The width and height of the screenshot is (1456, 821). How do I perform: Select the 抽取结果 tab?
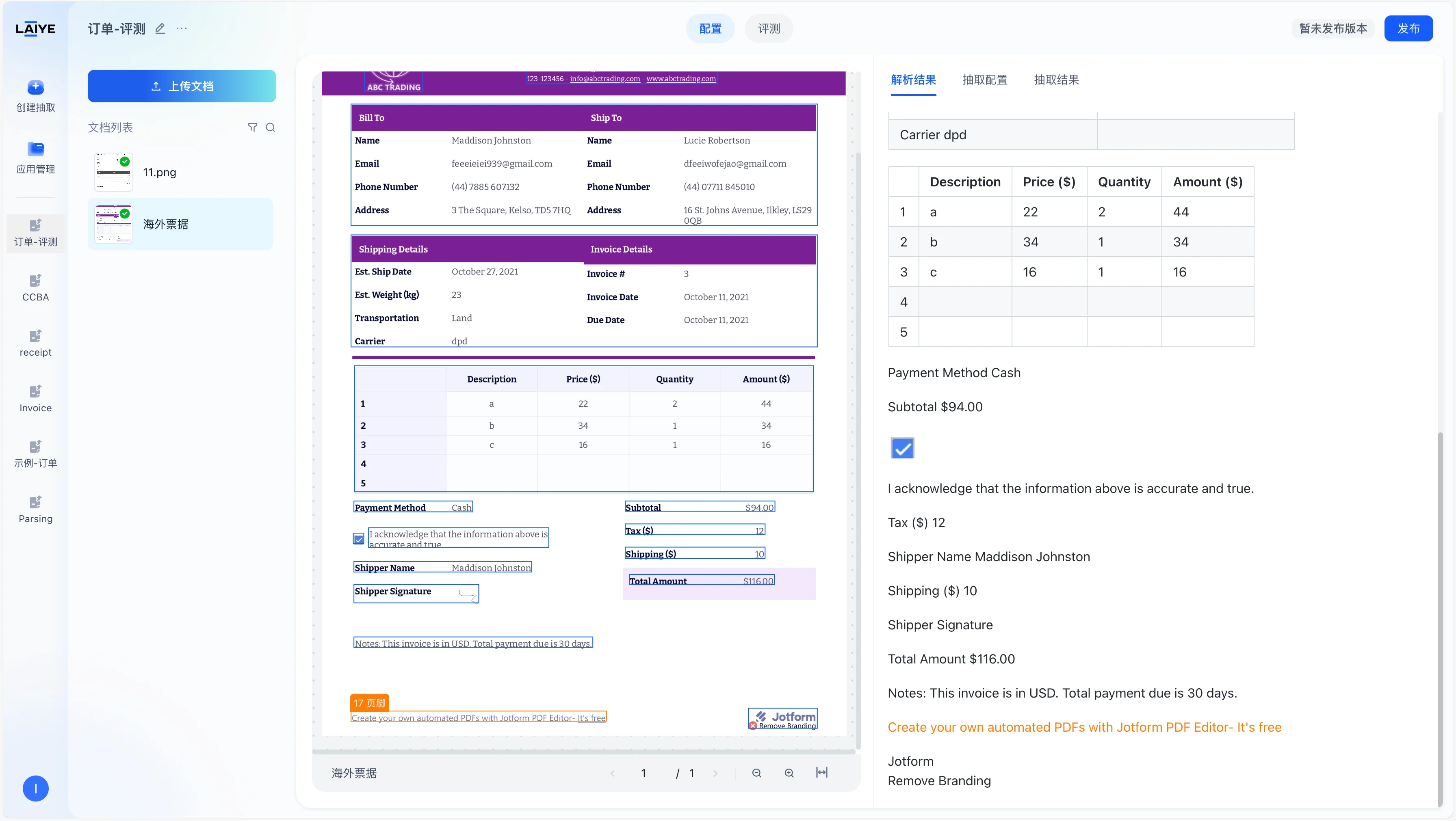pyautogui.click(x=1056, y=80)
